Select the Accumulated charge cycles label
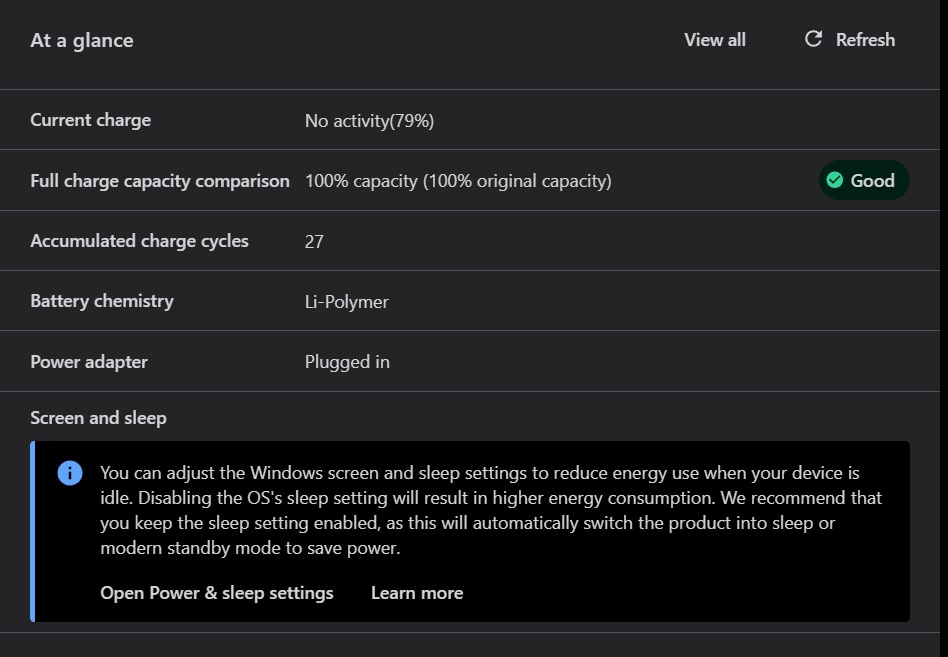Screen dimensions: 948x657 pos(140,241)
